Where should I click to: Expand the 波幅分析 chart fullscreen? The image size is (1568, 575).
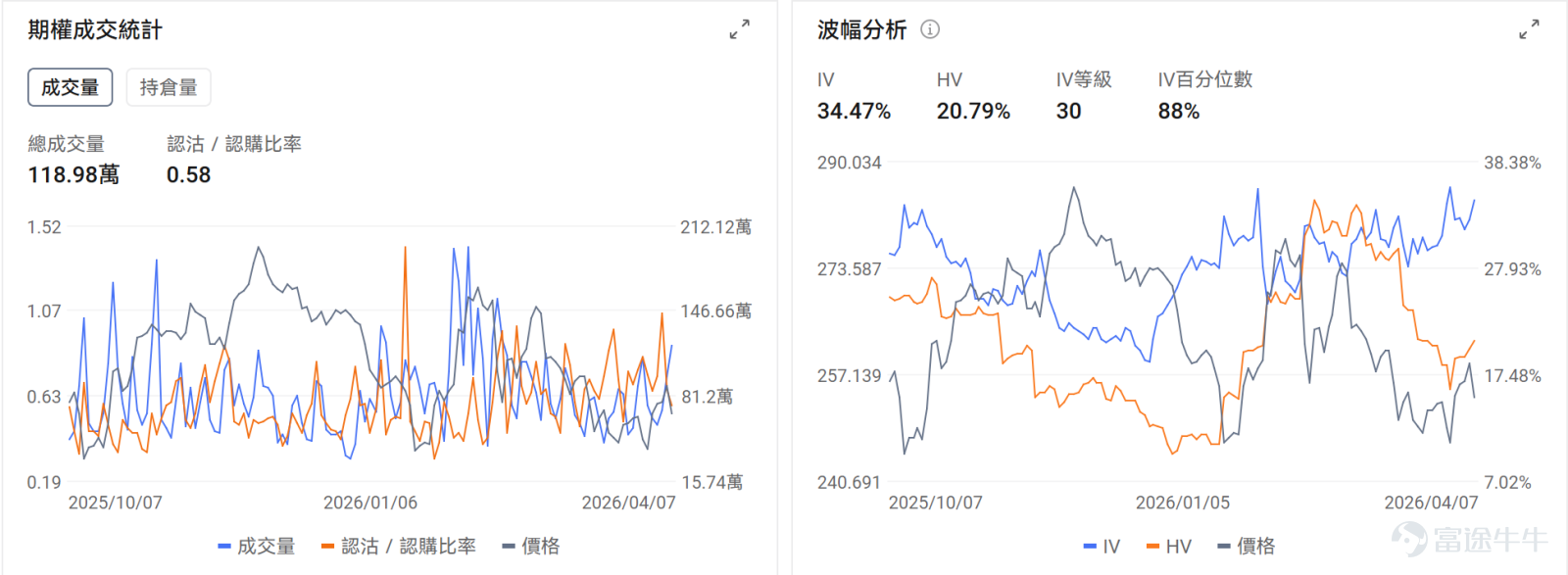pos(1529,29)
